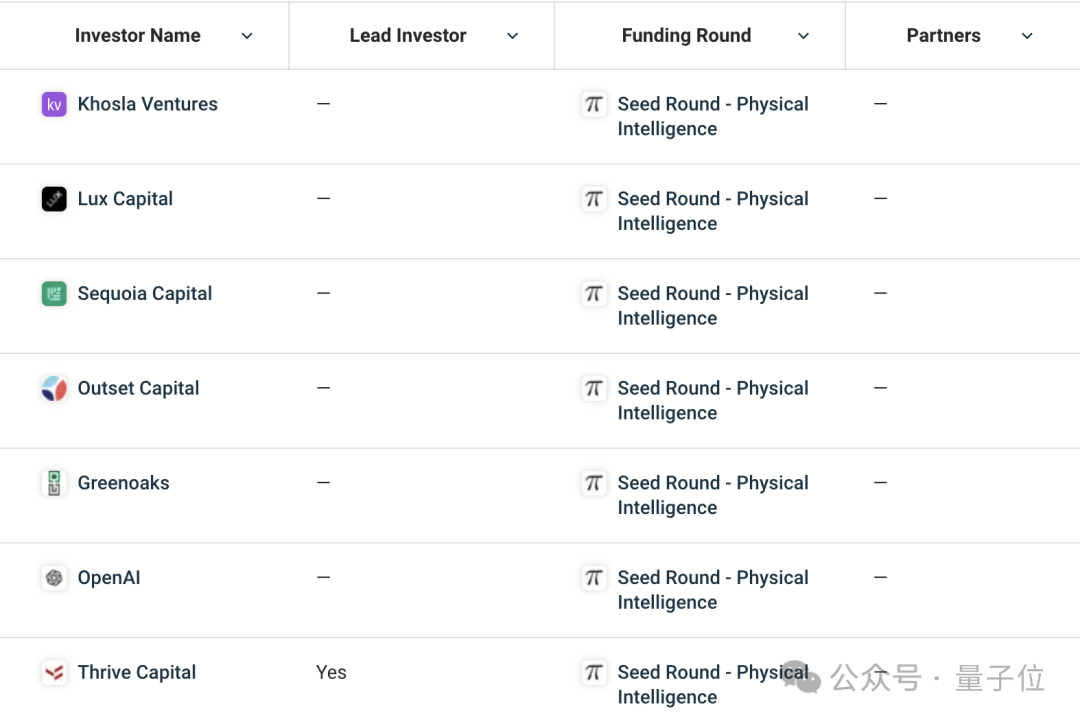Image resolution: width=1080 pixels, height=722 pixels.
Task: Expand the Lead Investor column dropdown arrow
Action: 512,36
